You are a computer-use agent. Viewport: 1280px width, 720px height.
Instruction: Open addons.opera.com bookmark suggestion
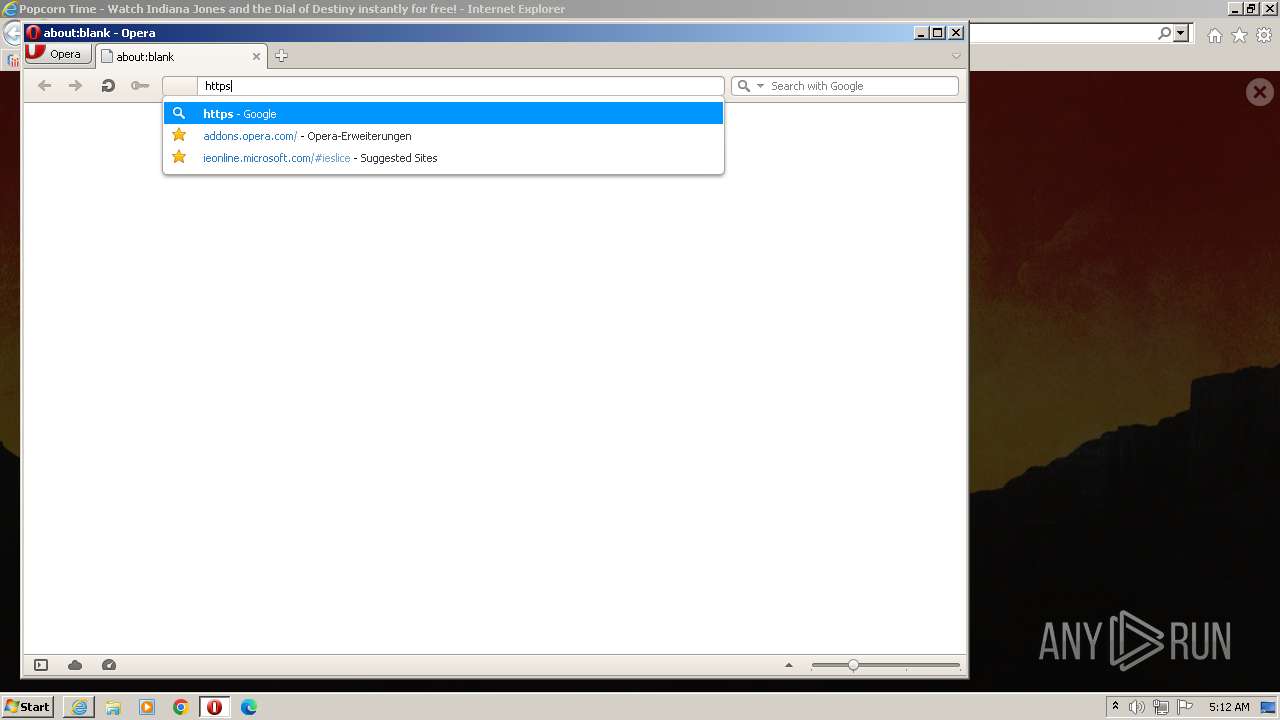click(x=443, y=136)
